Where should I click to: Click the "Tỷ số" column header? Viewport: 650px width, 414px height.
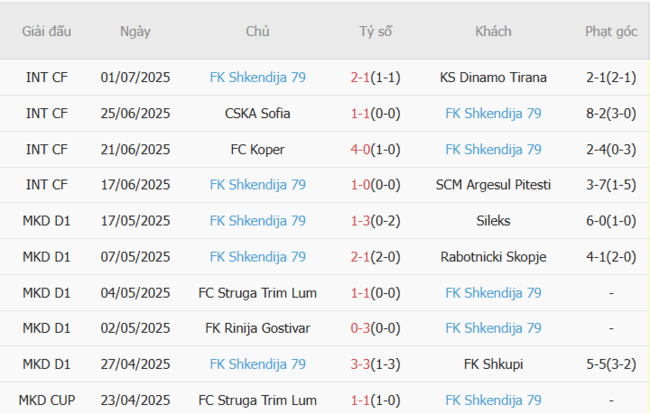coord(376,32)
